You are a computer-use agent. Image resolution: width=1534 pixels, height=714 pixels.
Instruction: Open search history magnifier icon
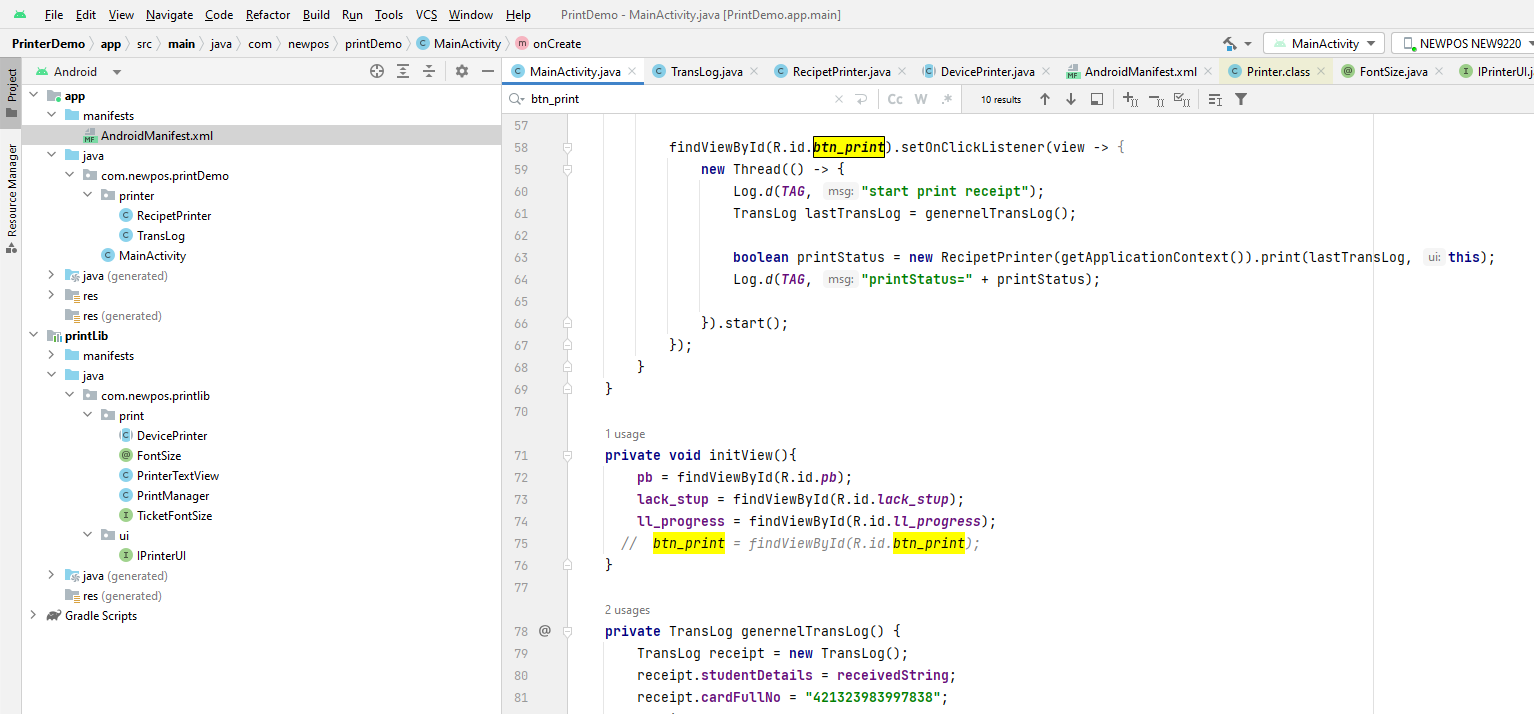[516, 99]
